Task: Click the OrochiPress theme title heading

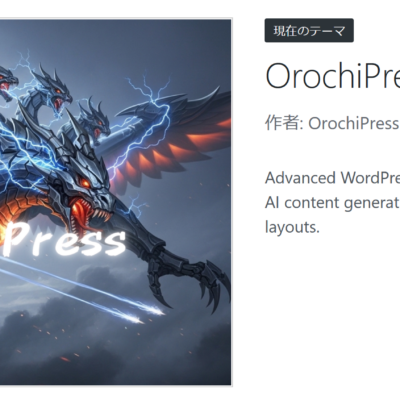Action: click(x=332, y=76)
